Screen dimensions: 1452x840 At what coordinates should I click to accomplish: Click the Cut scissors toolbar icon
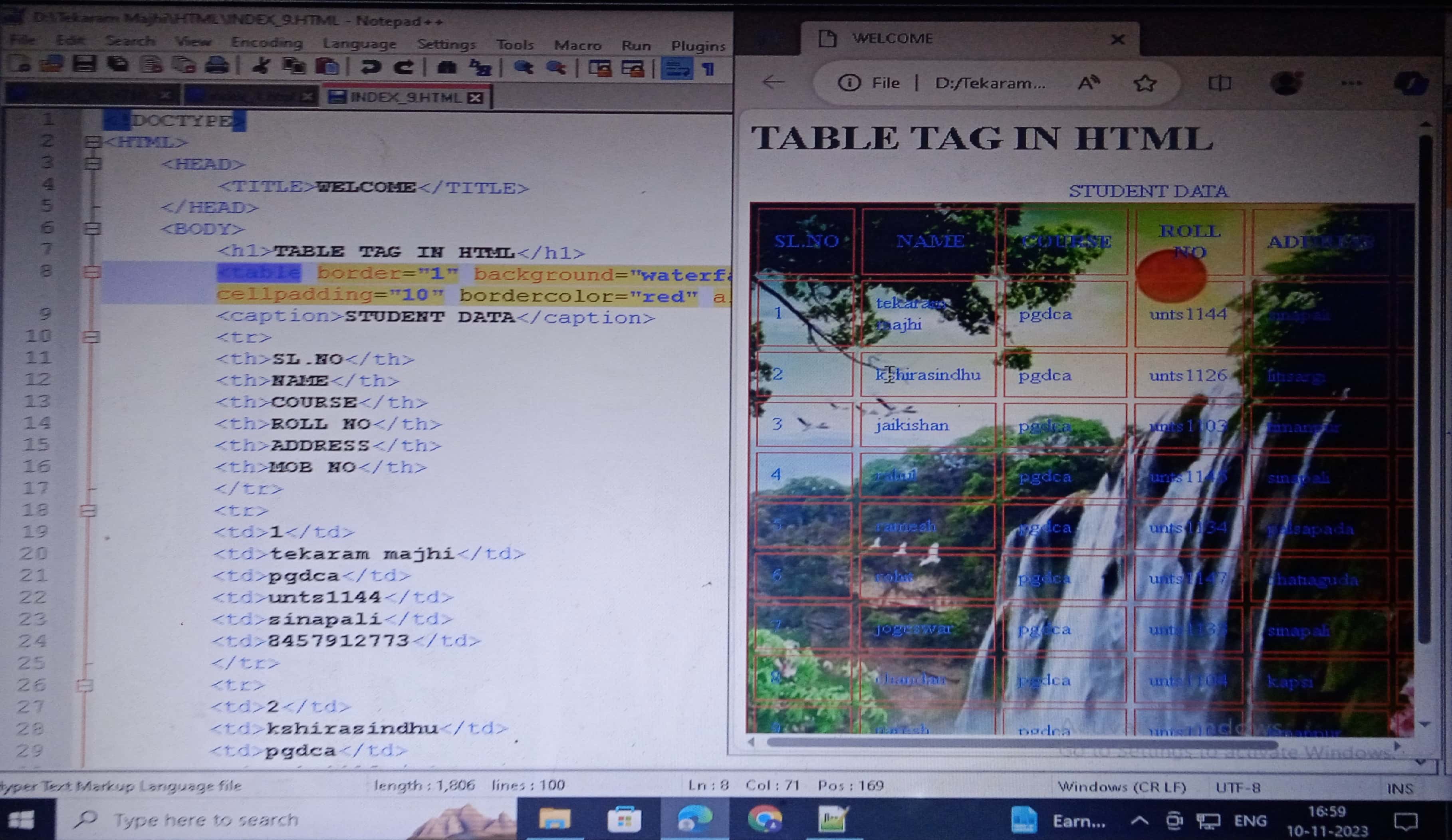[x=261, y=66]
